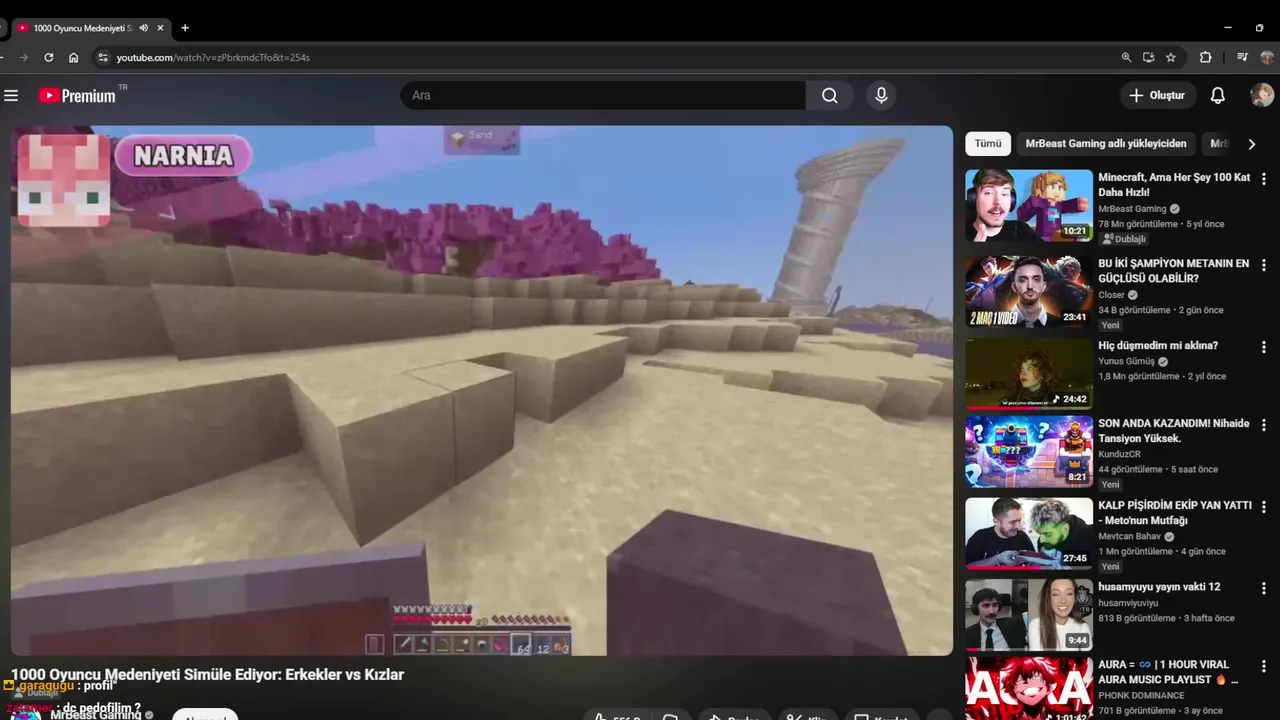Open the current video title 1000 Oyuncu Medeniyeti
This screenshot has width=1280, height=720.
click(x=207, y=674)
